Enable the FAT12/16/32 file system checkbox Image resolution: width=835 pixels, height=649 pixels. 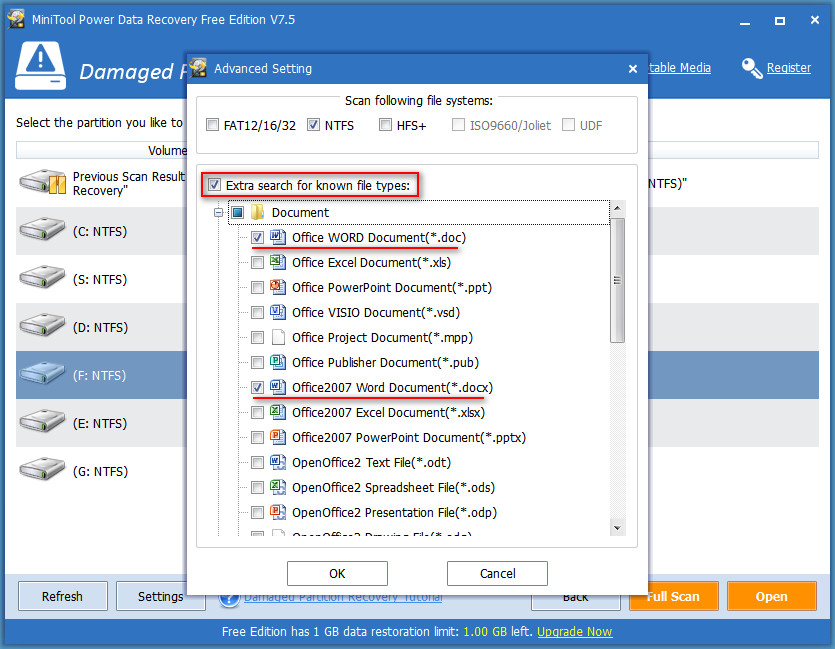[212, 125]
